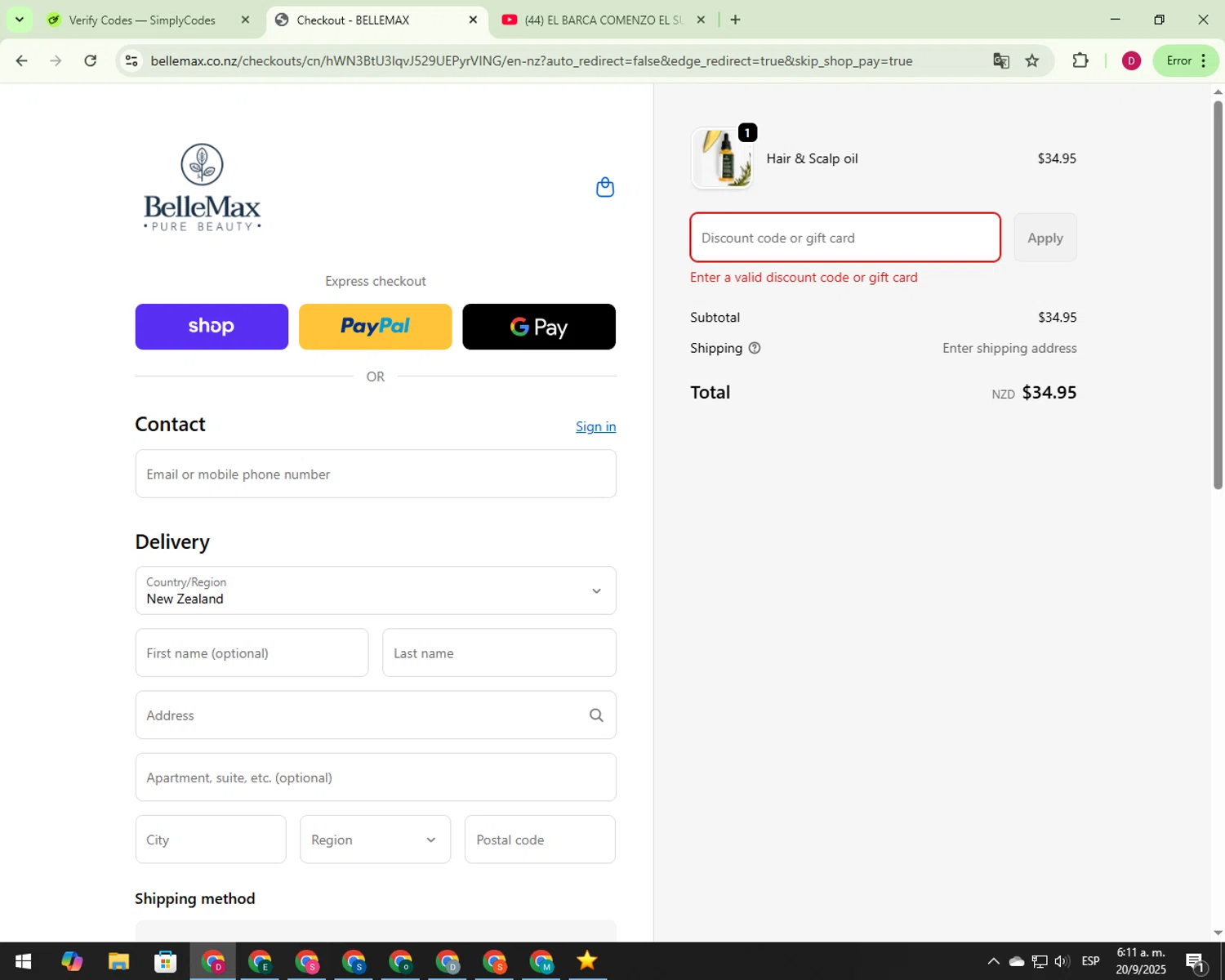Open the OneDrive cloud tray icon
Image resolution: width=1225 pixels, height=980 pixels.
(1017, 961)
